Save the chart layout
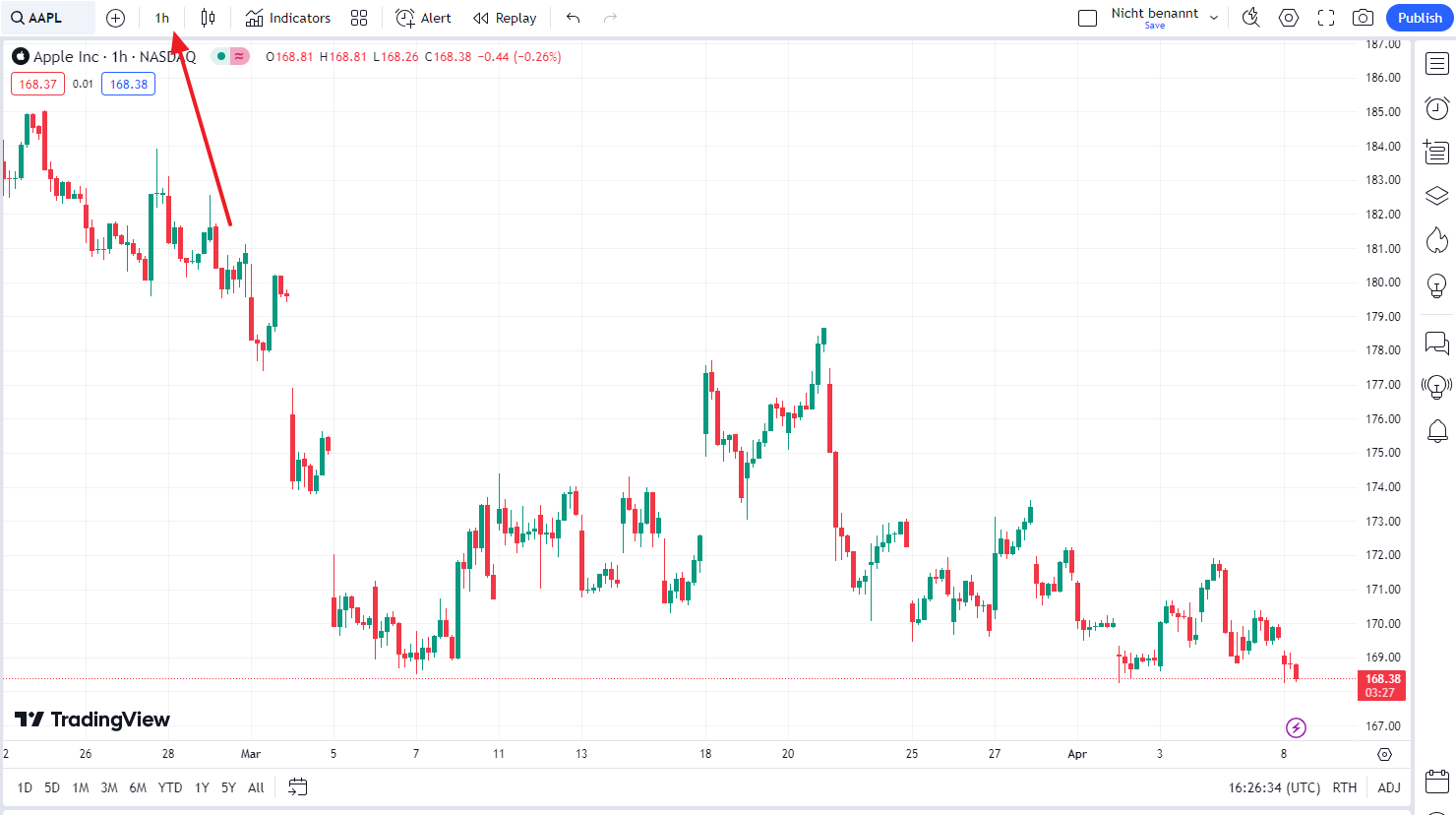 [1155, 26]
